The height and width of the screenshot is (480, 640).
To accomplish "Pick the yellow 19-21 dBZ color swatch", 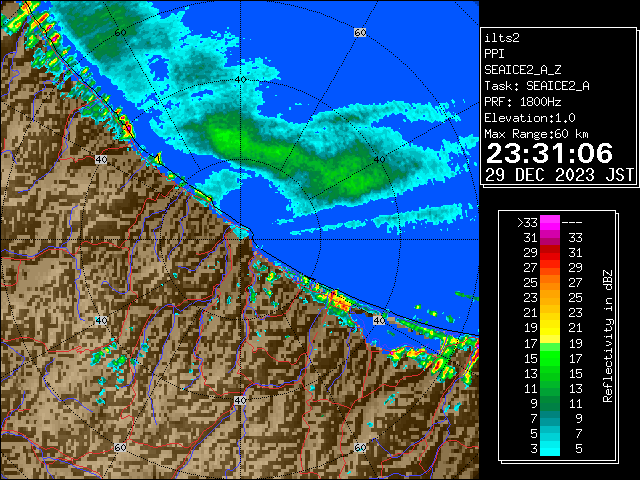I will [550, 328].
